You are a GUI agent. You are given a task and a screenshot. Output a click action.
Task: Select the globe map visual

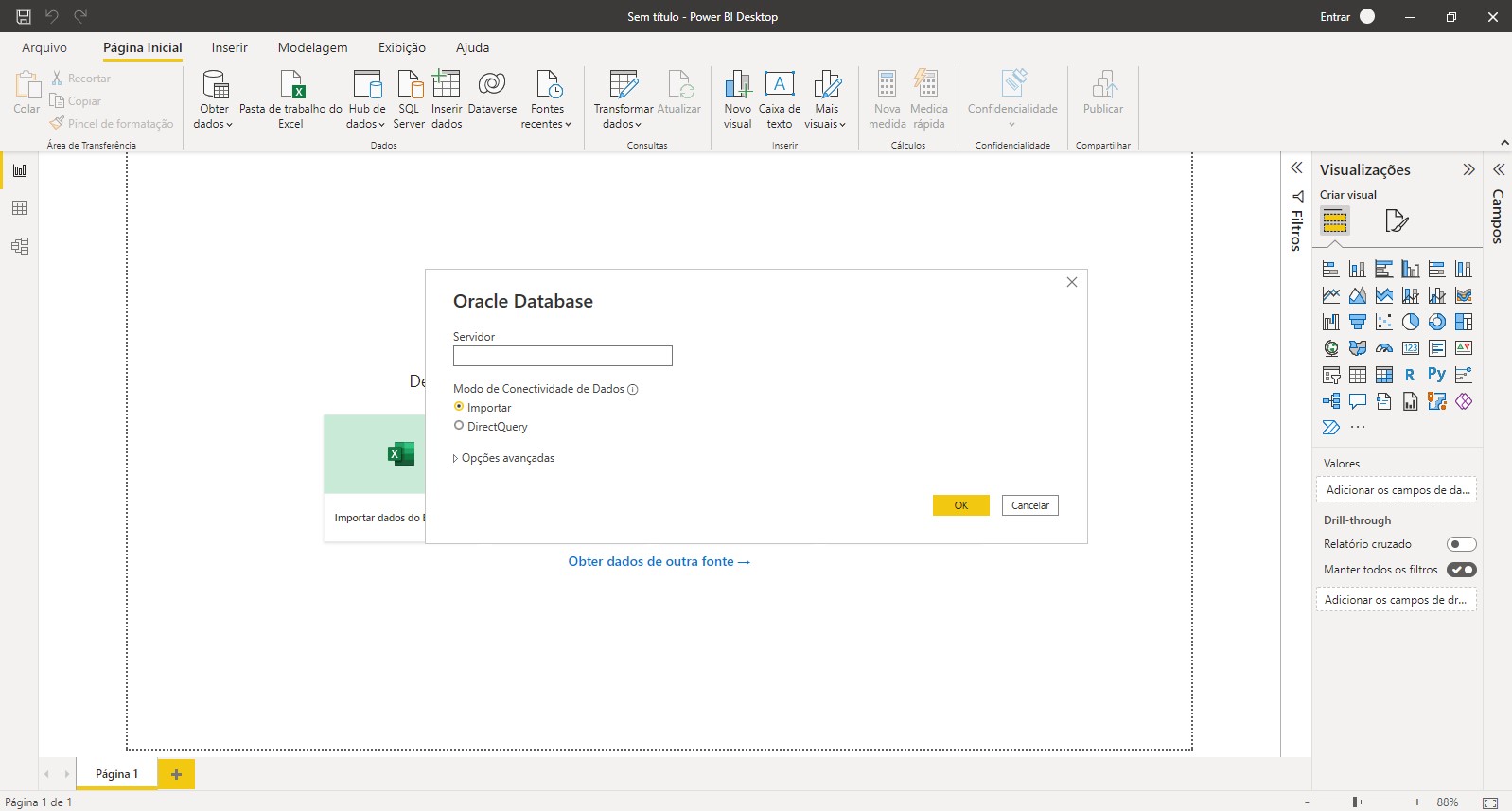tap(1330, 348)
